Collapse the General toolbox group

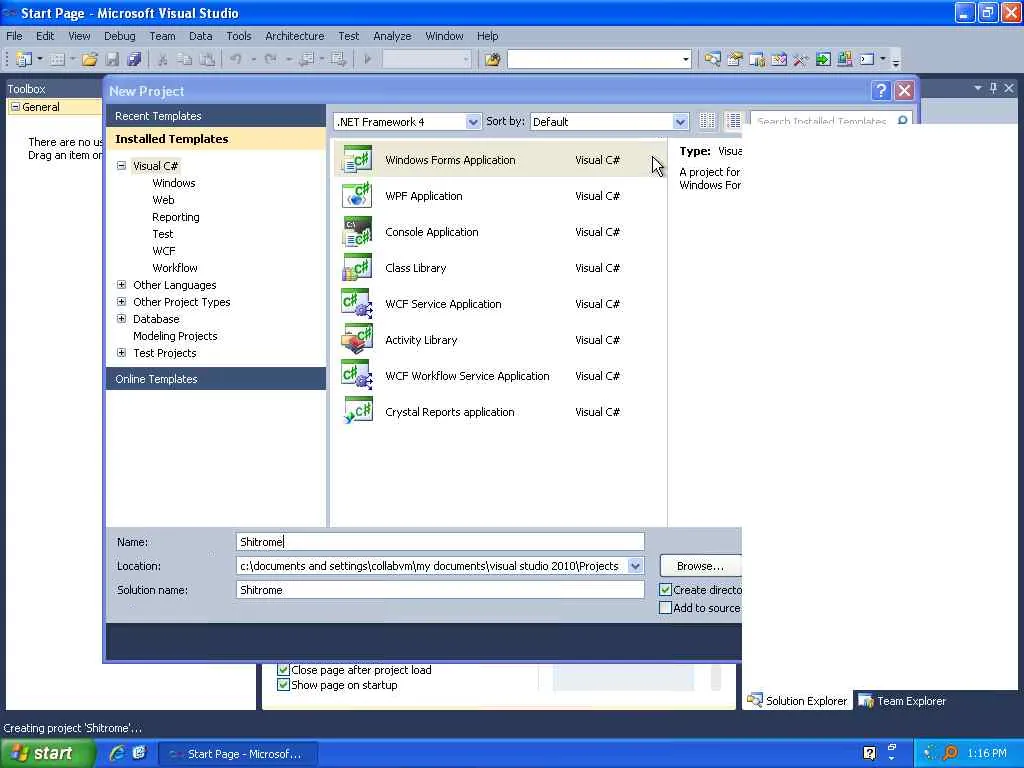pyautogui.click(x=15, y=106)
